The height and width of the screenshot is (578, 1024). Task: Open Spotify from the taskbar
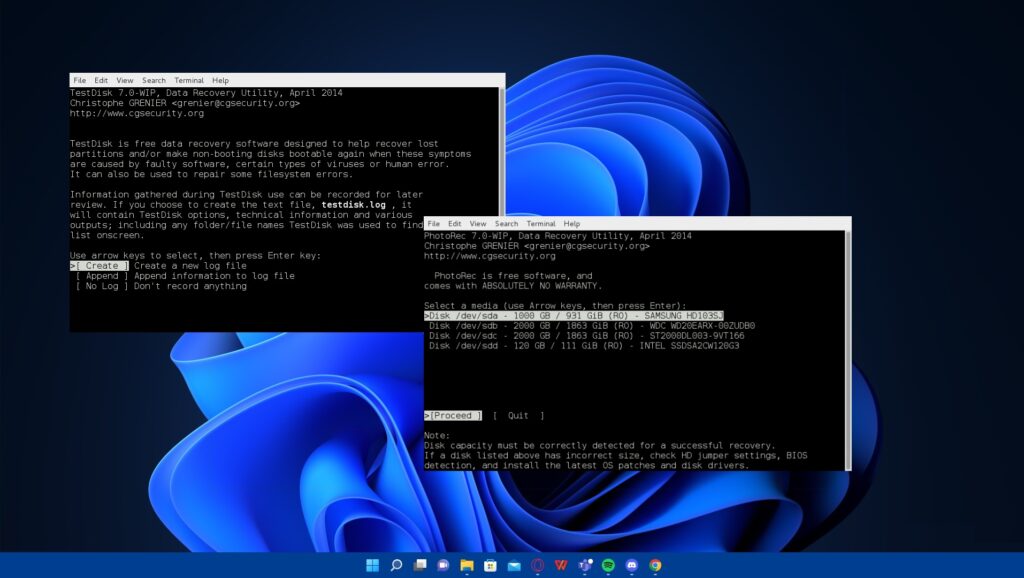608,565
